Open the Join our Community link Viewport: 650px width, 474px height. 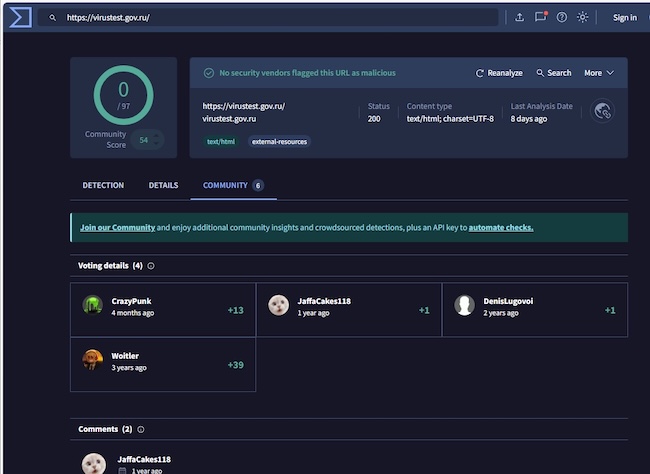117,227
